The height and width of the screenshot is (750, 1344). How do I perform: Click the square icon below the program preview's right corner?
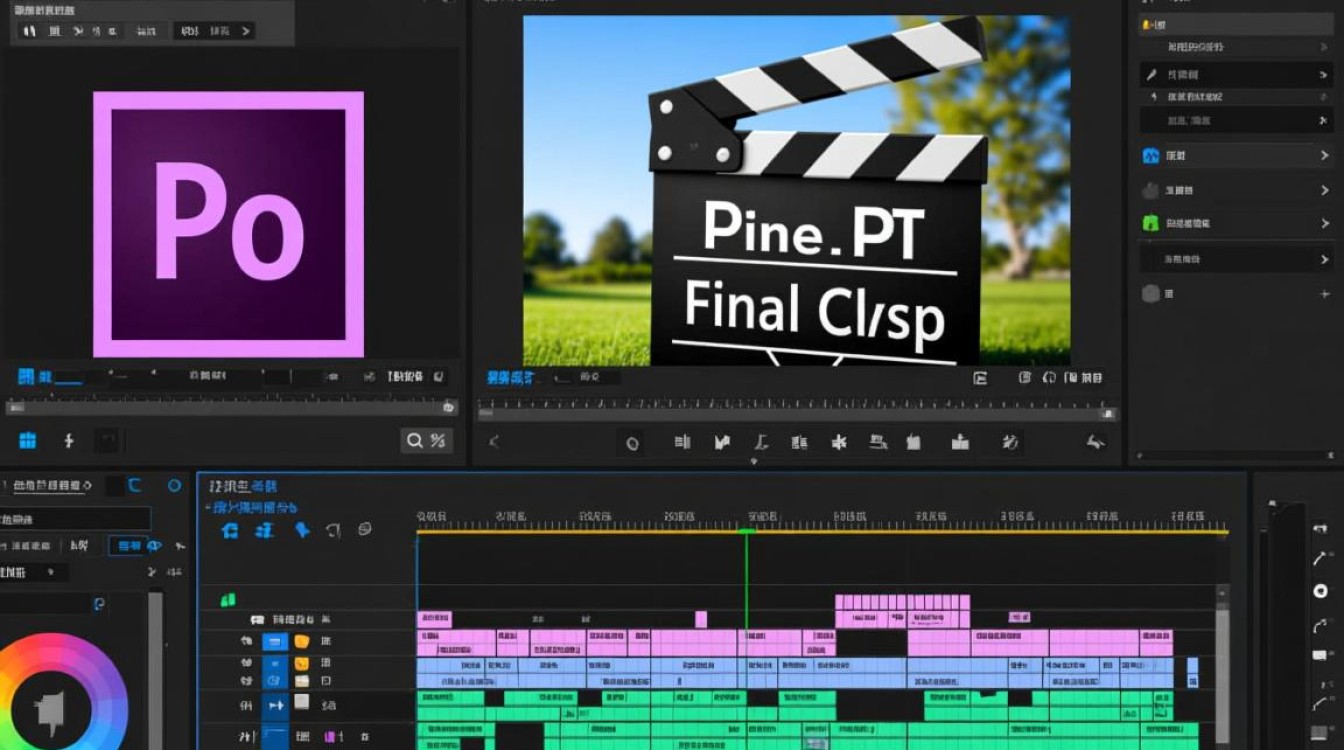coord(980,378)
